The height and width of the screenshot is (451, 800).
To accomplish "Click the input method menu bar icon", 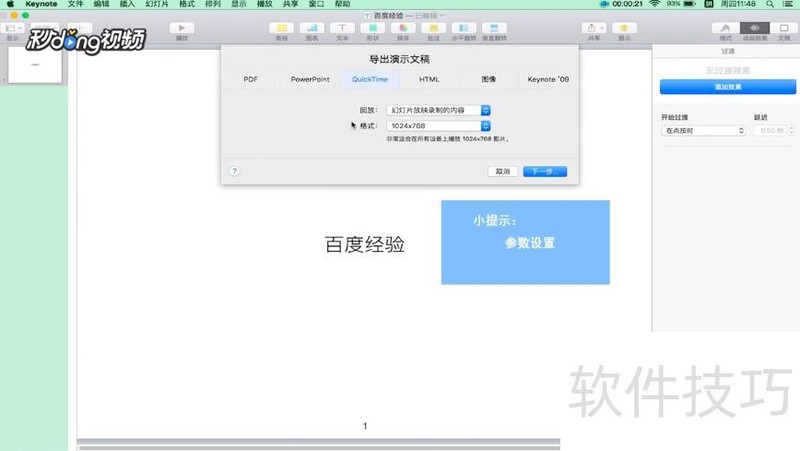I will 709,4.
